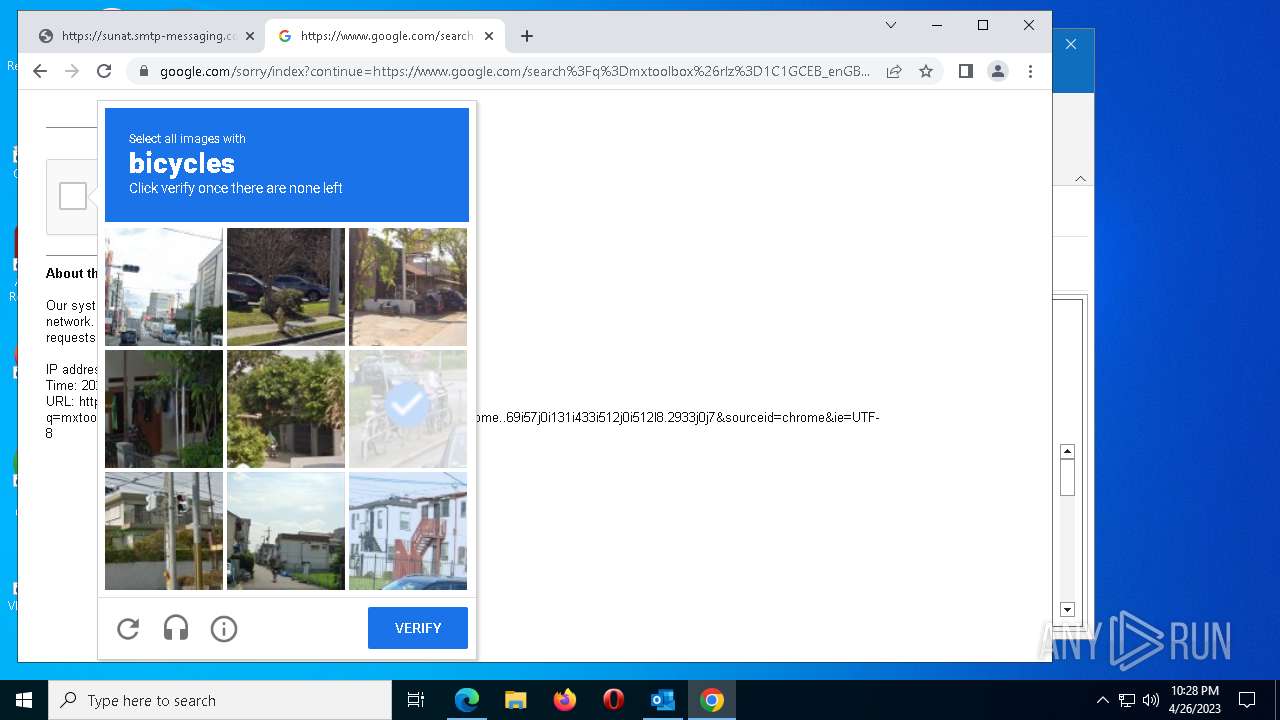Bookmark this tab with star icon
The height and width of the screenshot is (720, 1280).
pyautogui.click(x=926, y=71)
